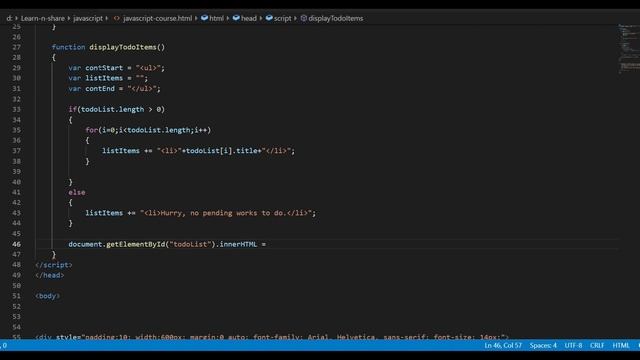The height and width of the screenshot is (360, 640).
Task: Click the contStart variable declaration
Action: pos(104,68)
